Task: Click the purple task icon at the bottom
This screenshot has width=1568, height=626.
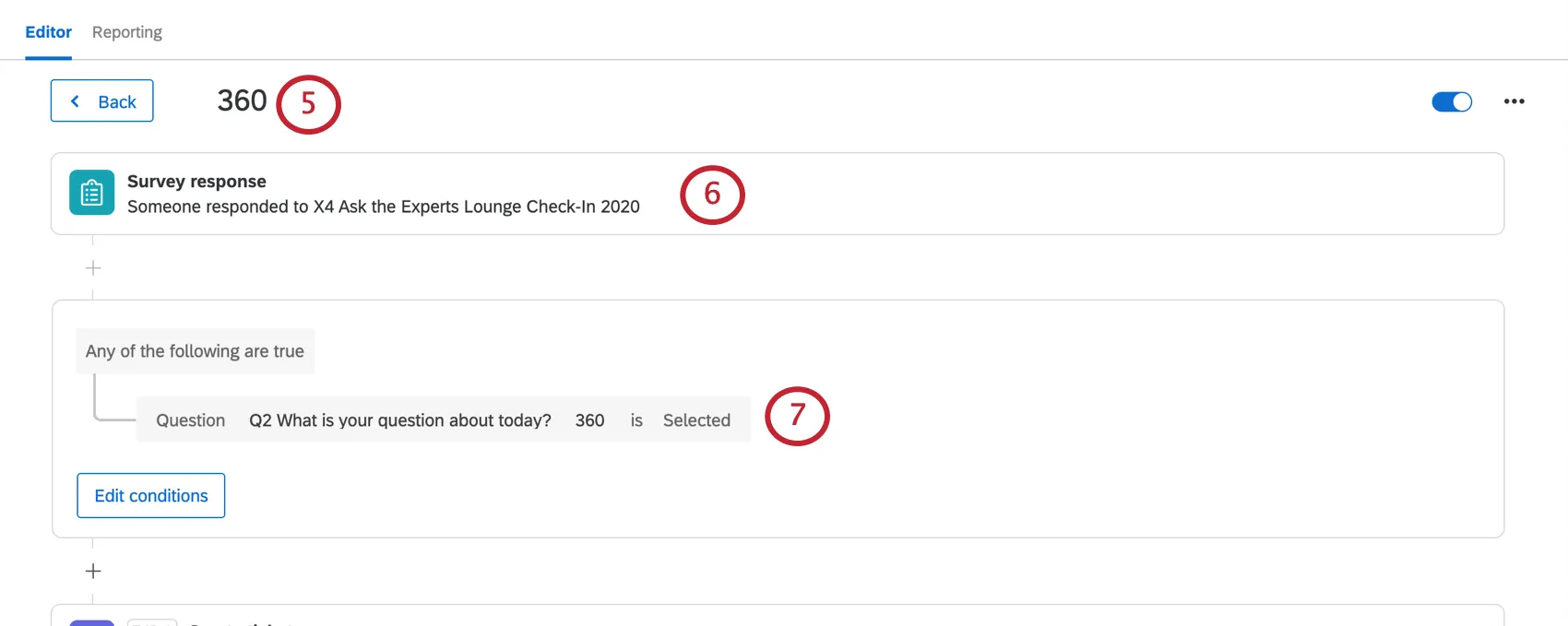Action: pyautogui.click(x=91, y=622)
